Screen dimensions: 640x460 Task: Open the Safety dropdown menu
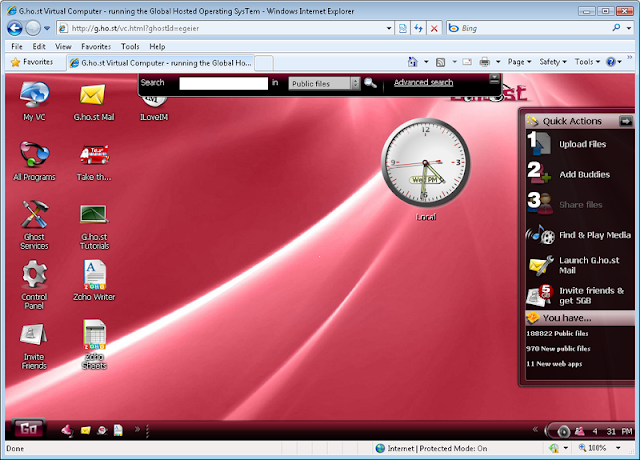tap(553, 62)
